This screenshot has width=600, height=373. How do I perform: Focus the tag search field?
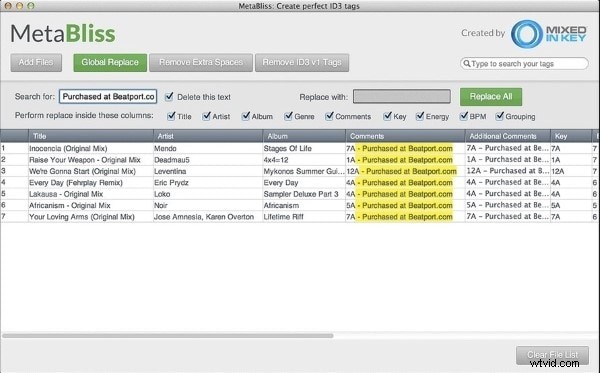(524, 64)
